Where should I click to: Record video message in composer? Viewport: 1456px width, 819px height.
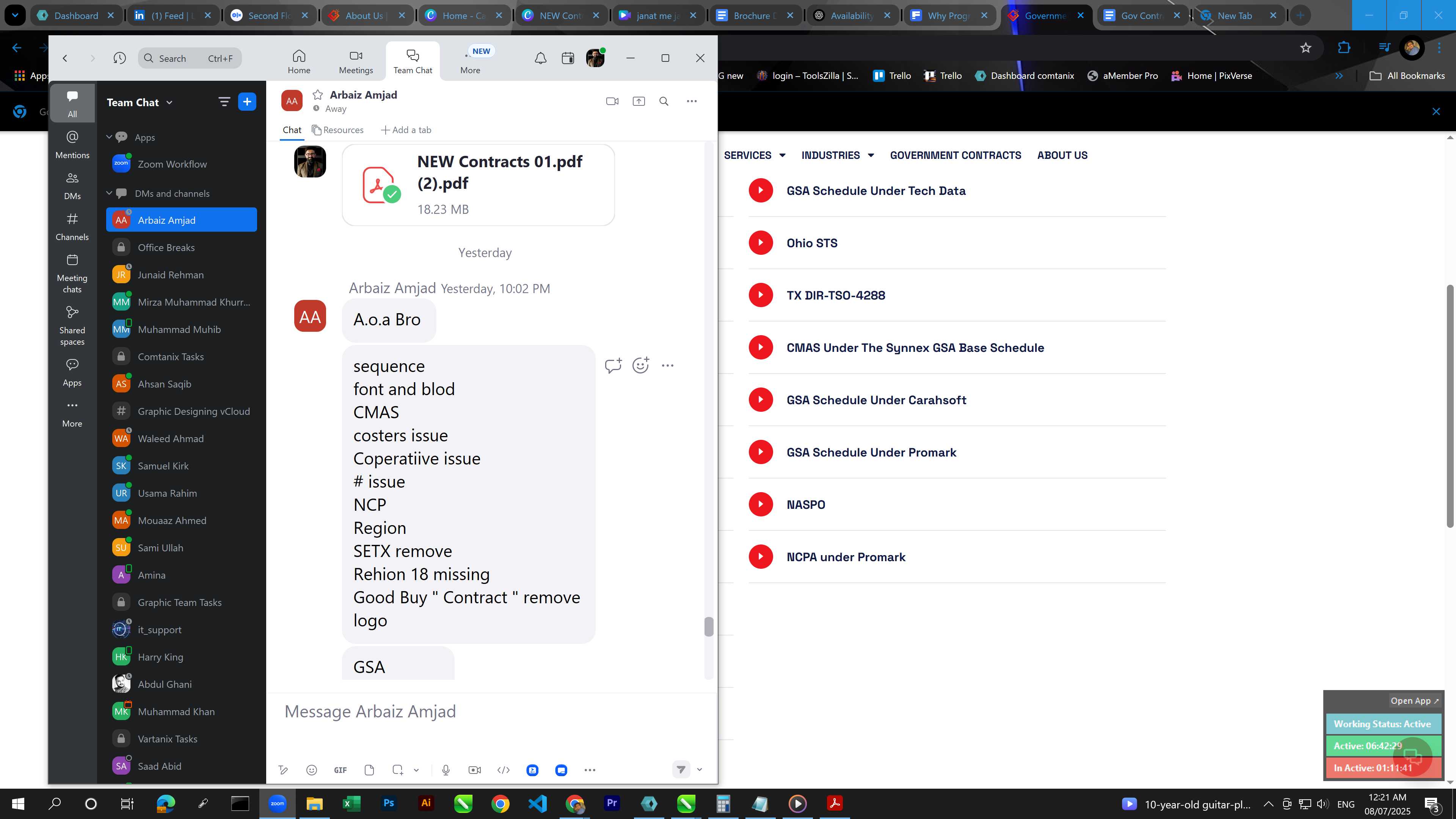click(x=475, y=770)
